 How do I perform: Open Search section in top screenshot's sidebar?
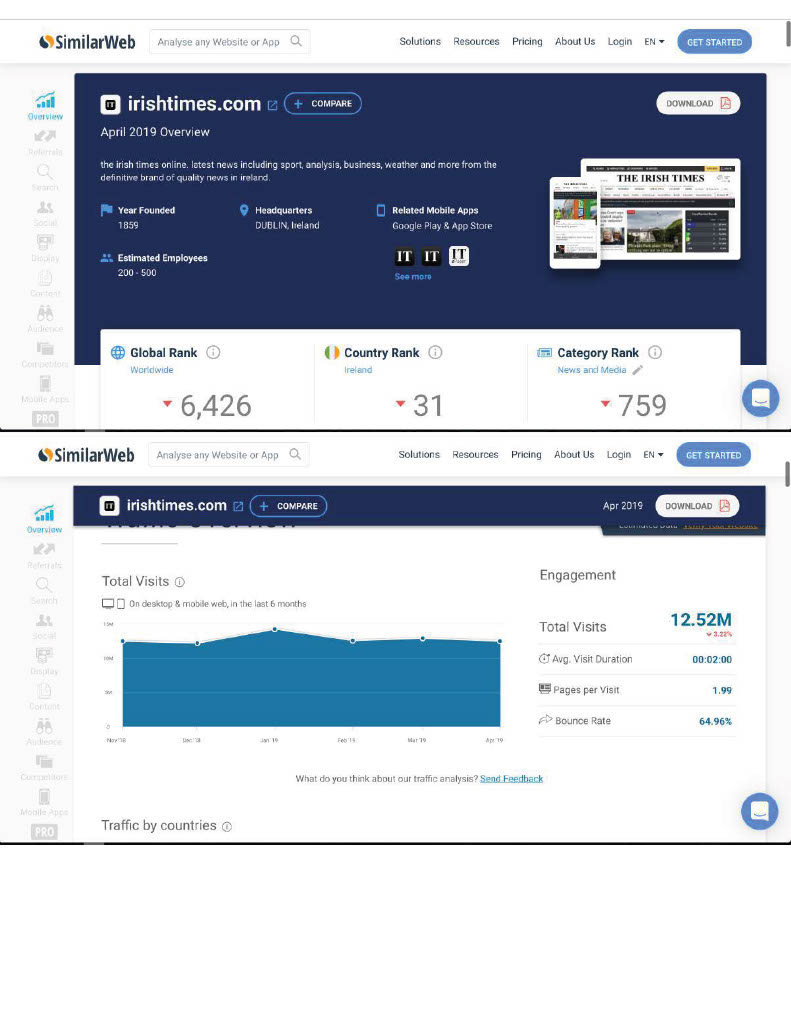tap(45, 177)
